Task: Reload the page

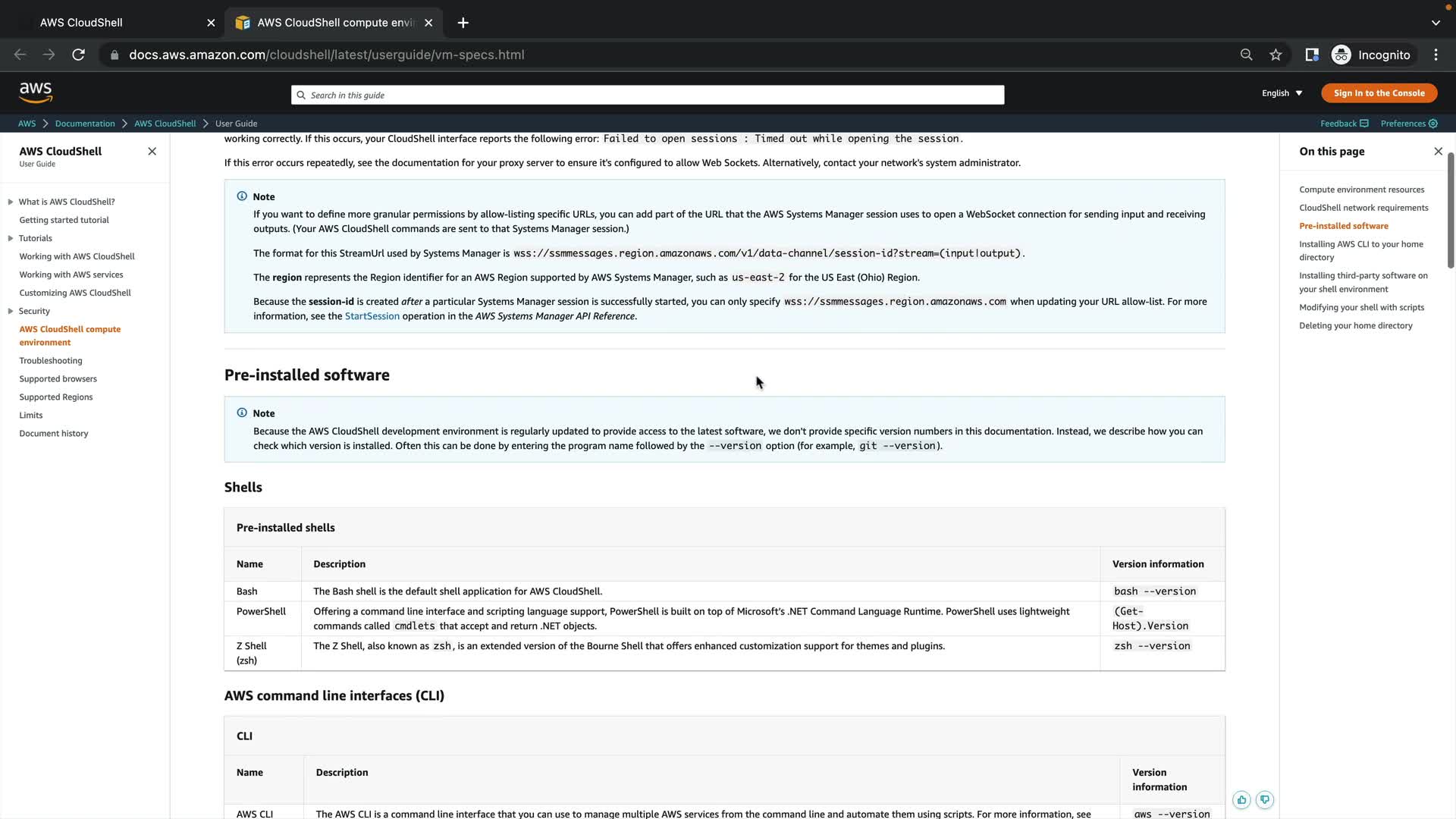Action: (x=78, y=55)
